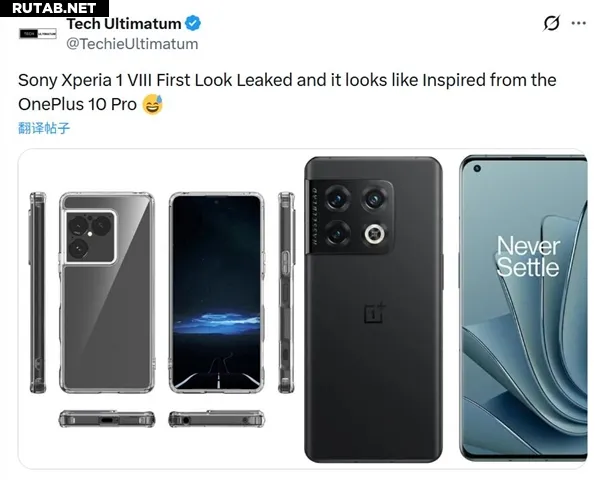This screenshot has width=600, height=480.
Task: Click the sweat smile emoji in the tweet
Action: coord(153,104)
